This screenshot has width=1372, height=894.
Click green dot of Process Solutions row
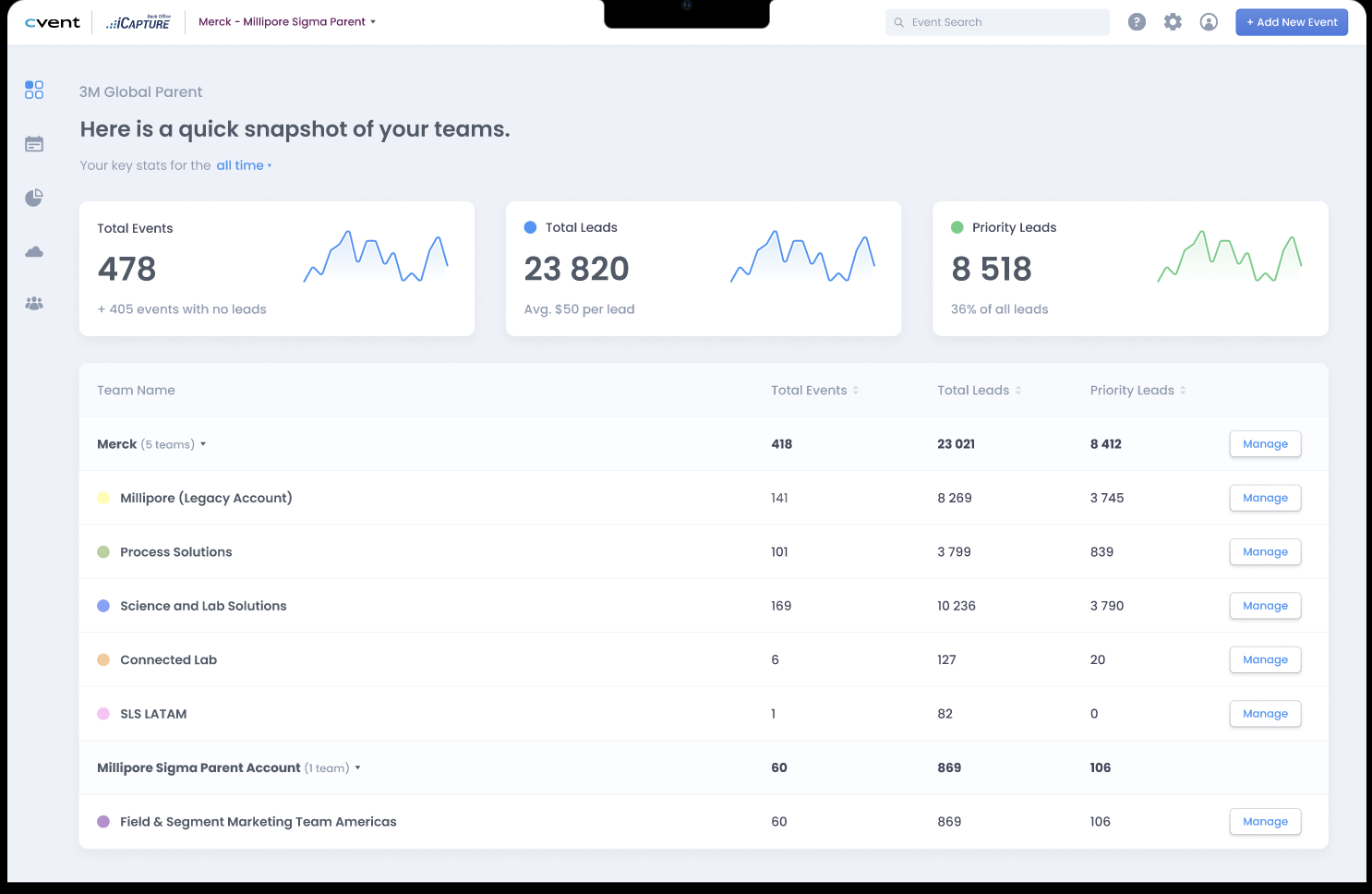pos(103,552)
